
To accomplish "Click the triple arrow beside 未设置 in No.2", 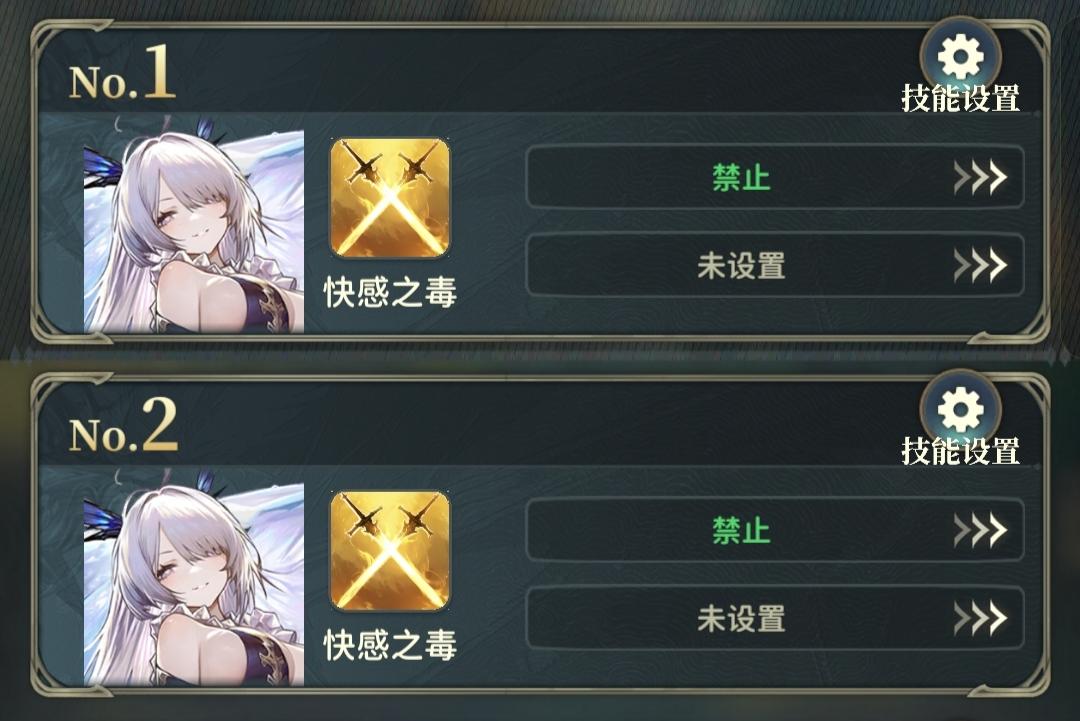I will click(x=980, y=618).
